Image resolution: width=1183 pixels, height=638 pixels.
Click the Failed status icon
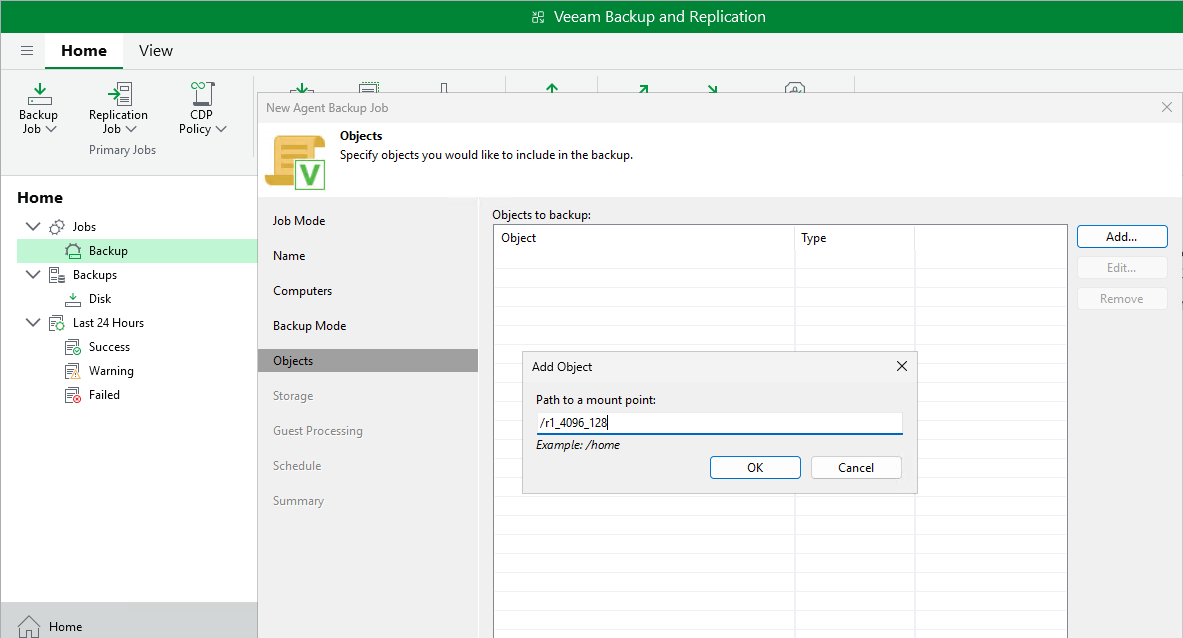pyautogui.click(x=72, y=396)
